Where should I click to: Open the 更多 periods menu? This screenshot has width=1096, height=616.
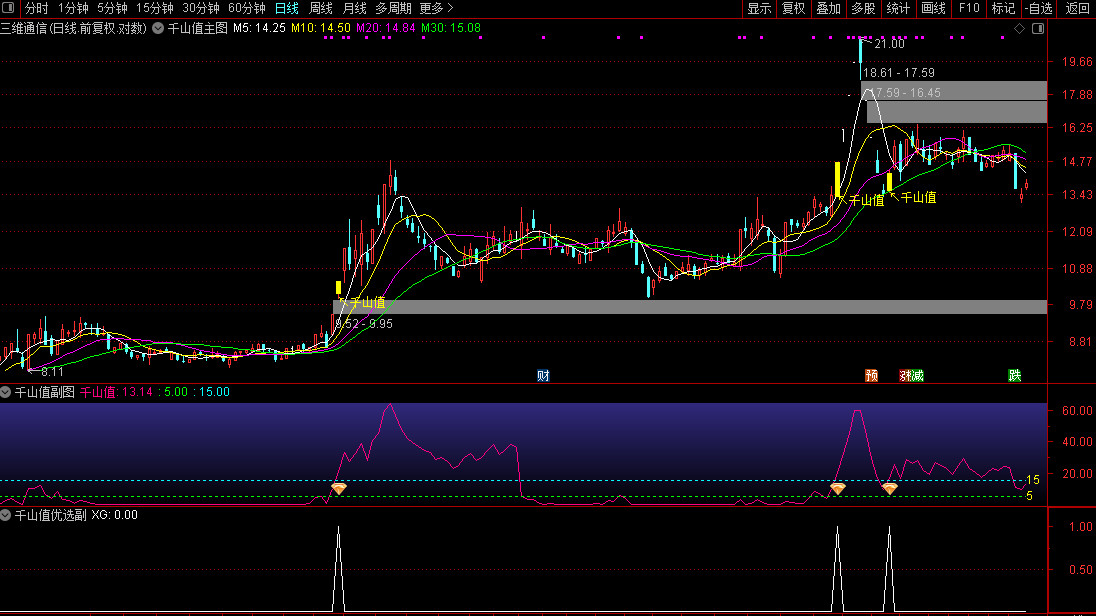tap(436, 8)
